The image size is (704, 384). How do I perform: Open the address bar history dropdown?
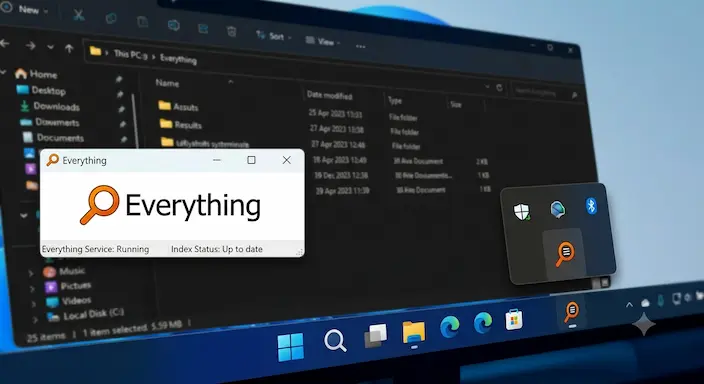[x=487, y=86]
